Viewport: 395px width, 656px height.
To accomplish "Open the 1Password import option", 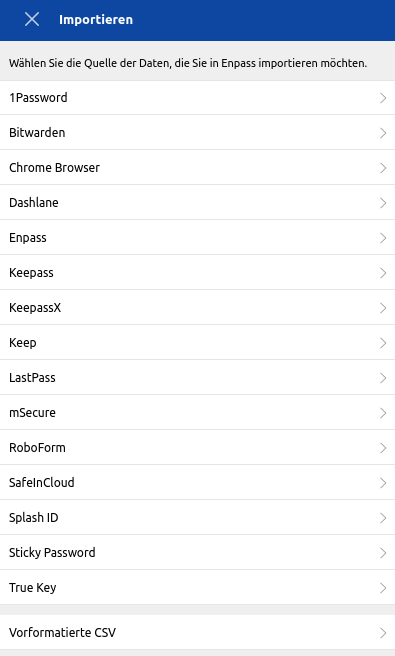I will click(198, 97).
